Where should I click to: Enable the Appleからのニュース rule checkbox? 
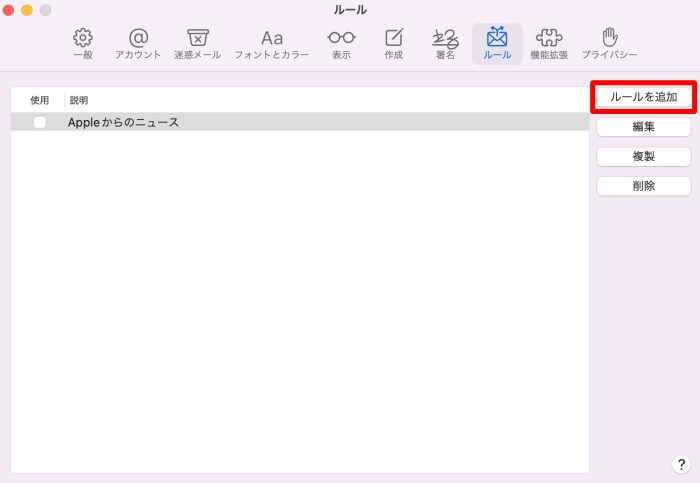pos(40,122)
